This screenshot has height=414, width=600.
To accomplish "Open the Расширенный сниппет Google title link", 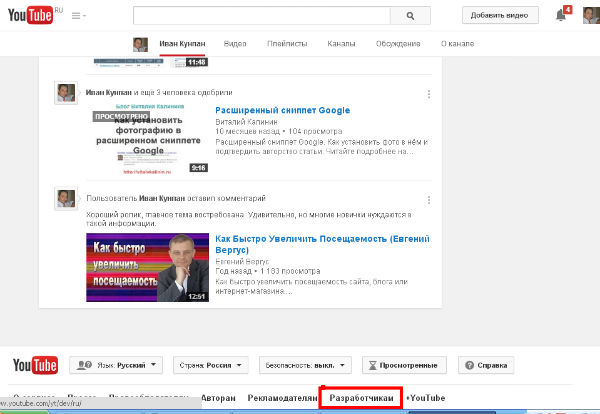I will tap(282, 110).
